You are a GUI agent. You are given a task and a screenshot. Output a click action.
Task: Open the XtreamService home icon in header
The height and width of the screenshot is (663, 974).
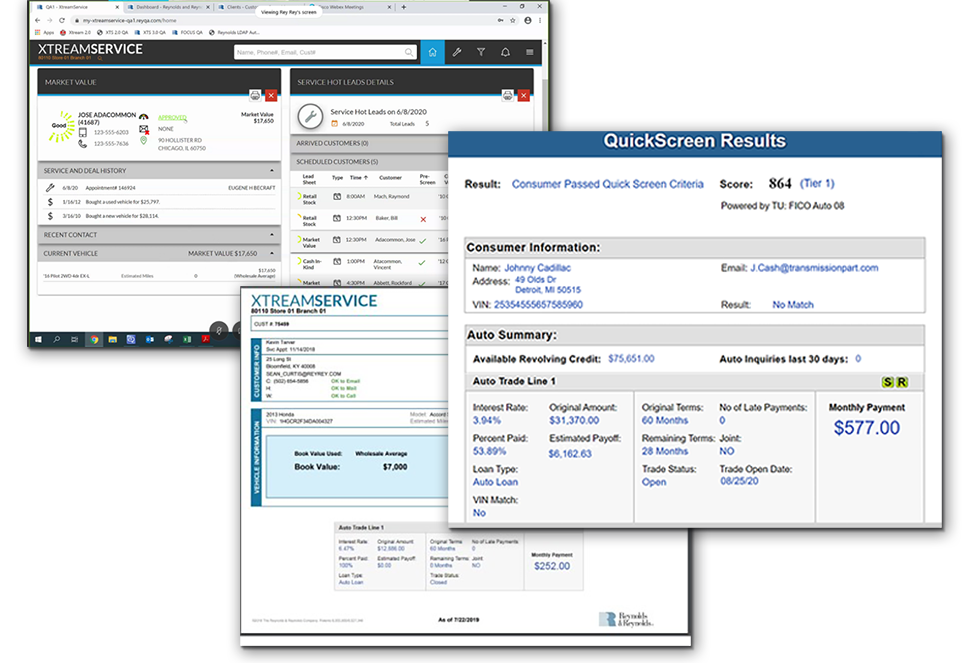pos(432,52)
